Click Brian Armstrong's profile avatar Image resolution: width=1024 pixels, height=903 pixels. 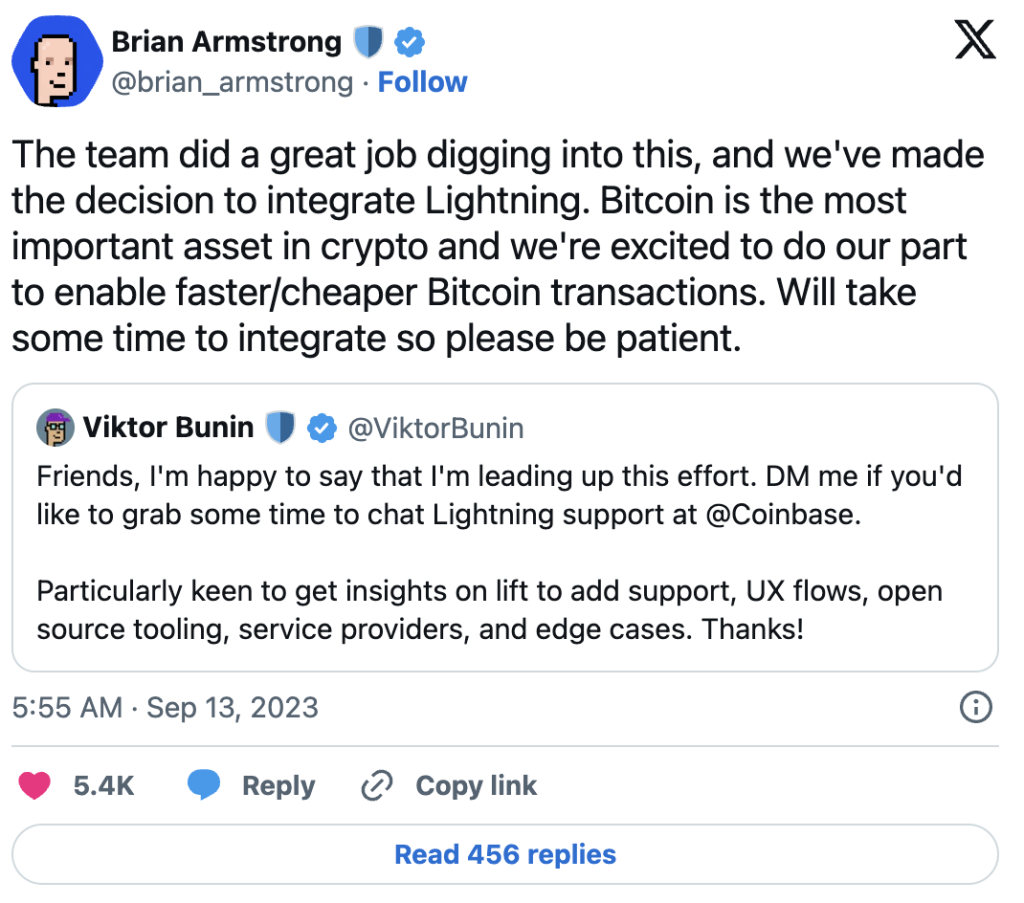click(x=56, y=64)
